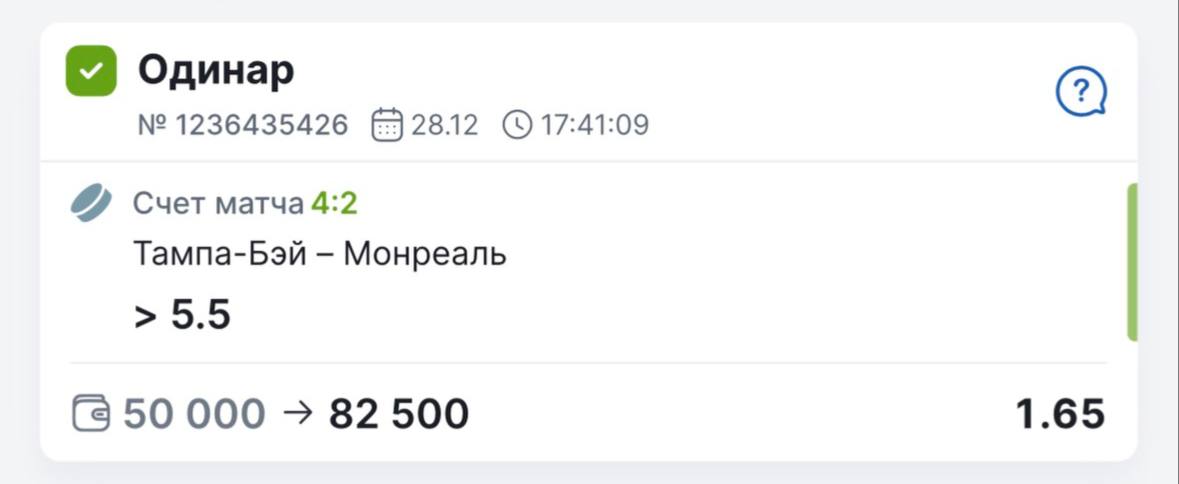Click the 1.65 odds value
This screenshot has width=1179, height=484.
(1060, 413)
